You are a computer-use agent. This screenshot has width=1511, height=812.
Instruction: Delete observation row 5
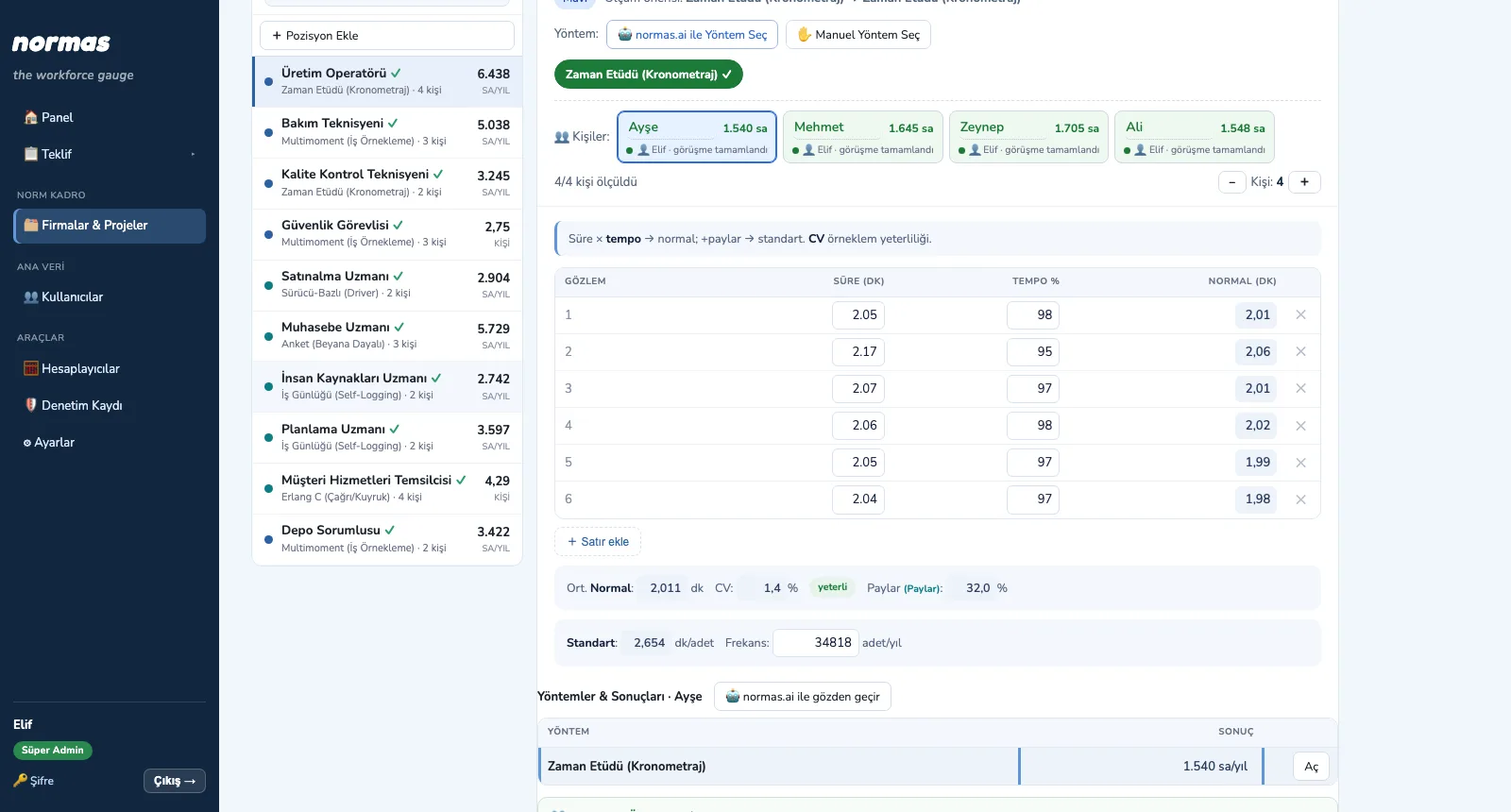coord(1300,463)
